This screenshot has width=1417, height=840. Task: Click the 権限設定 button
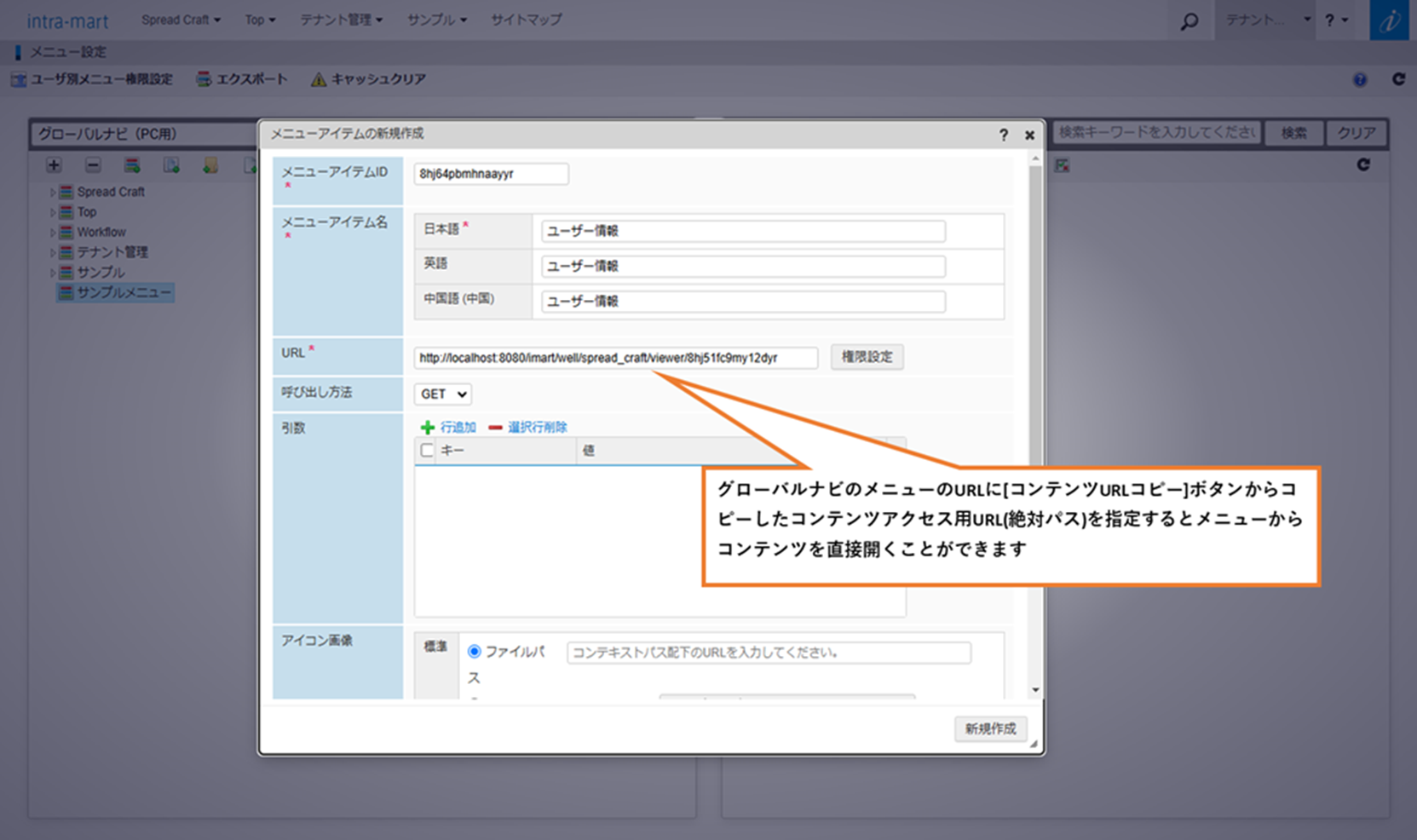click(867, 357)
